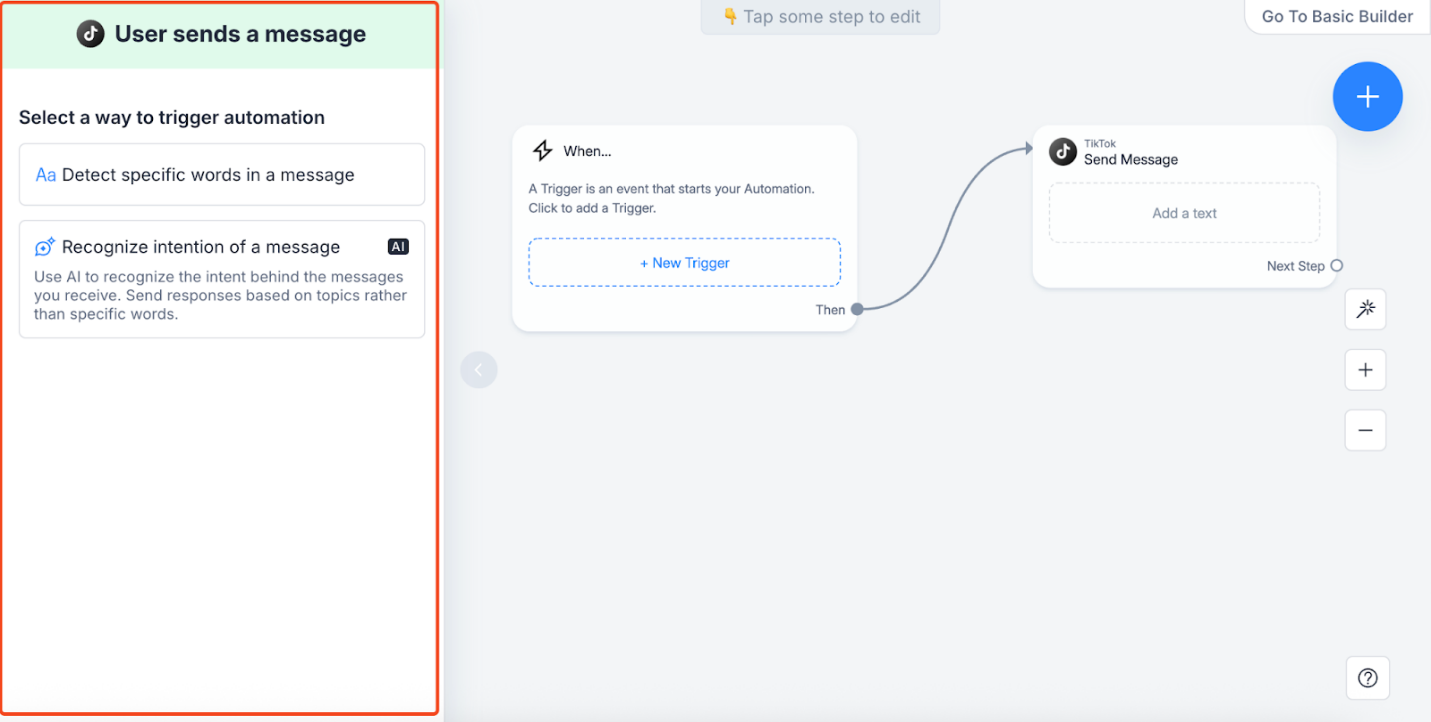Image resolution: width=1431 pixels, height=722 pixels.
Task: Zoom out using the minus icon
Action: point(1365,430)
